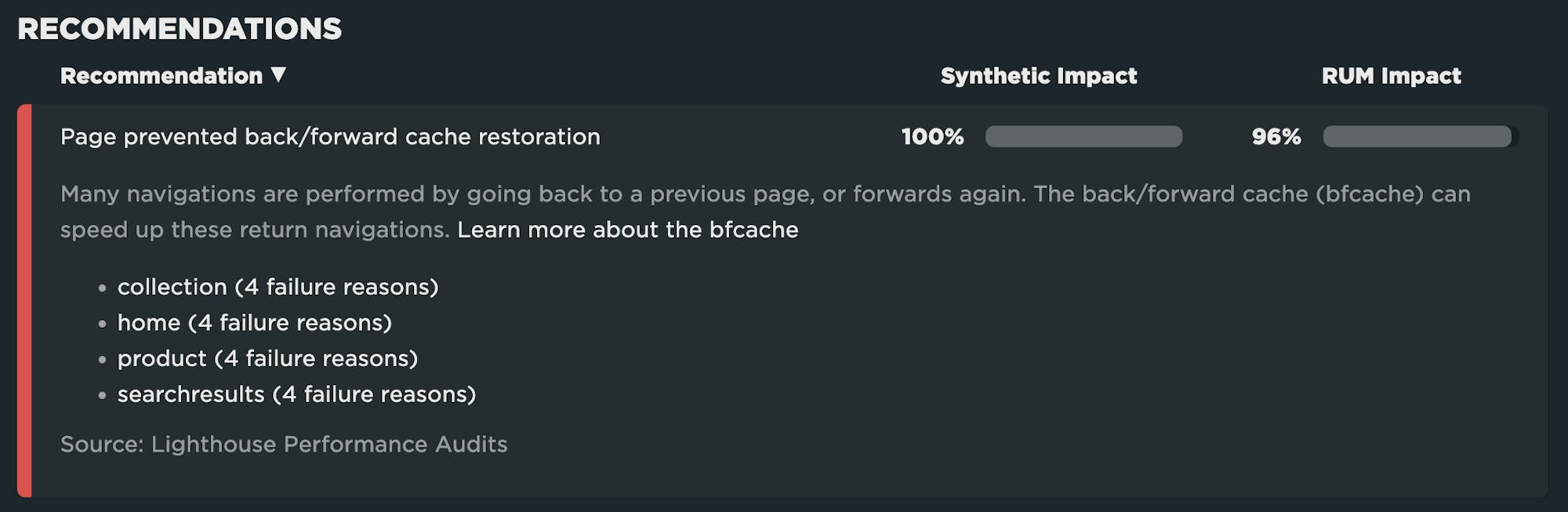The height and width of the screenshot is (512, 1568).
Task: Click the bfcache description paragraph text
Action: [x=549, y=194]
